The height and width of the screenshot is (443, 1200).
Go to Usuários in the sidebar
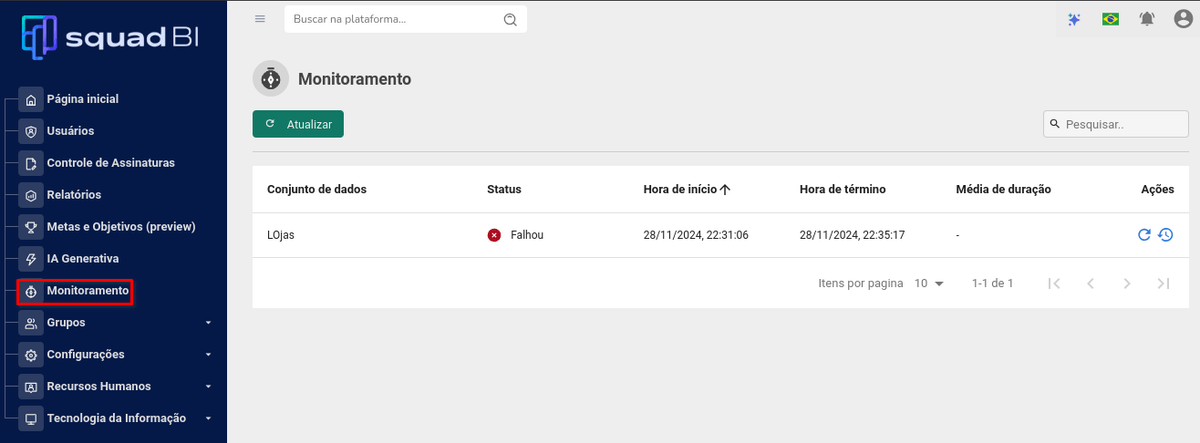coord(70,131)
